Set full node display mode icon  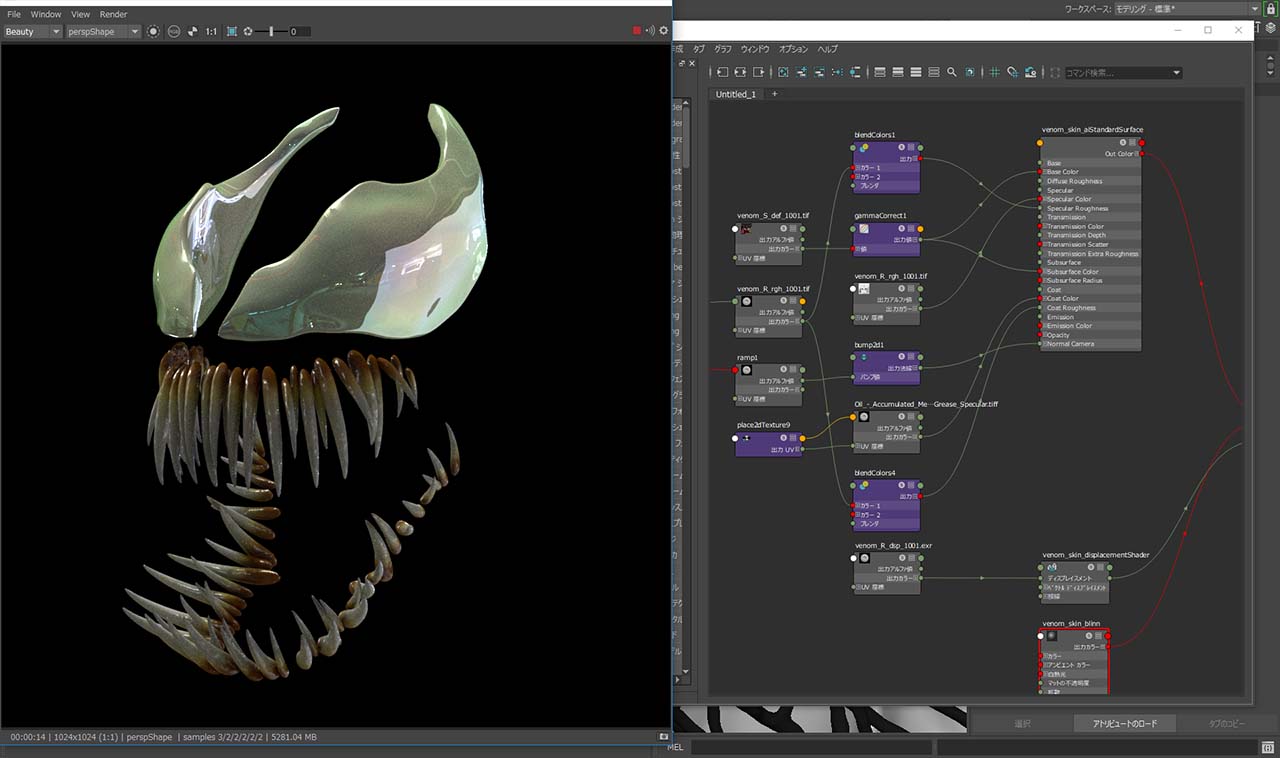tap(916, 72)
